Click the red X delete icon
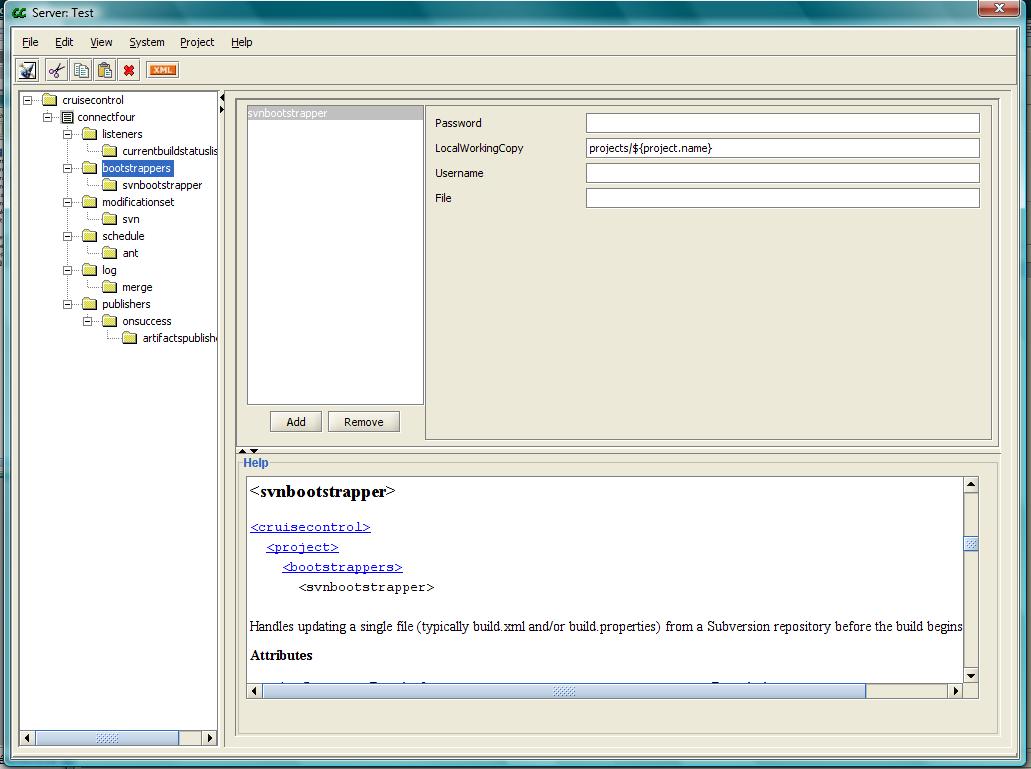1031x769 pixels. pyautogui.click(x=129, y=70)
